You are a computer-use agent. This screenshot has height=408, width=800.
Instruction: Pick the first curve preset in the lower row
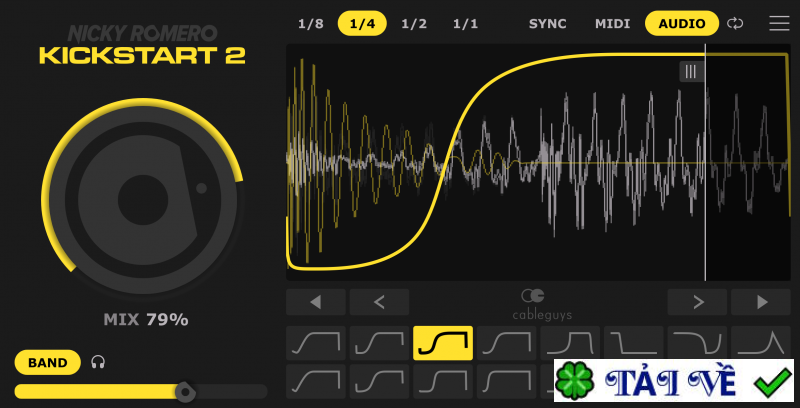tap(316, 381)
